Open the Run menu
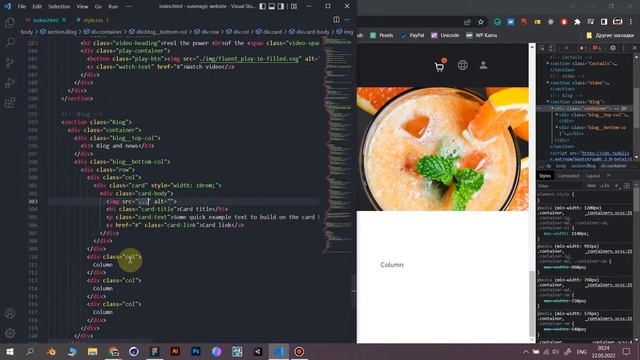Viewport: 640px width, 360px height. point(113,7)
